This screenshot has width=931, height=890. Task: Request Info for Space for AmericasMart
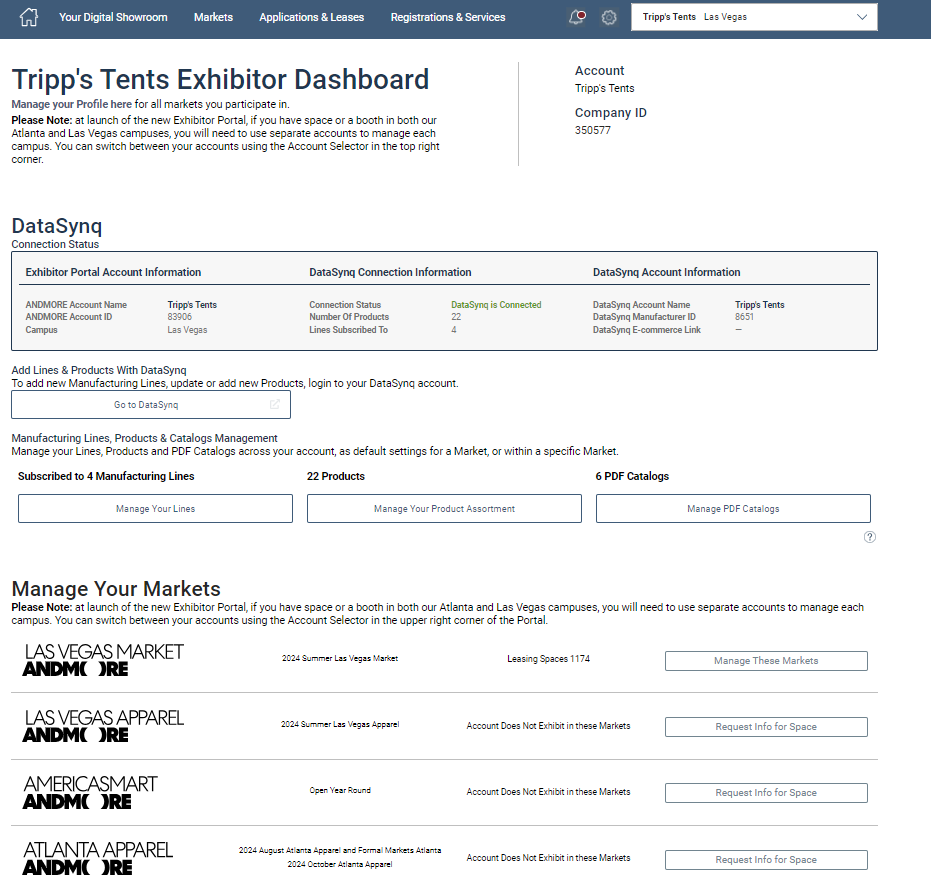point(766,793)
